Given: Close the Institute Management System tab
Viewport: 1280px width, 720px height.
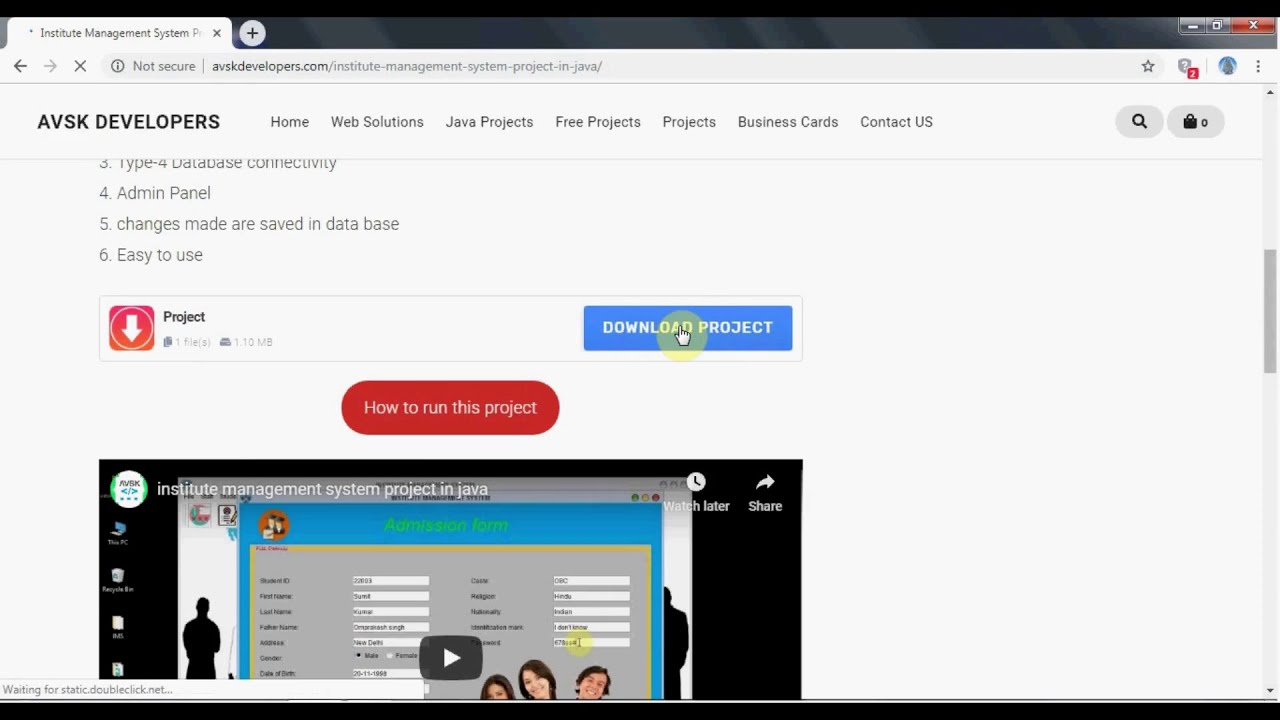Looking at the screenshot, I should pyautogui.click(x=216, y=33).
